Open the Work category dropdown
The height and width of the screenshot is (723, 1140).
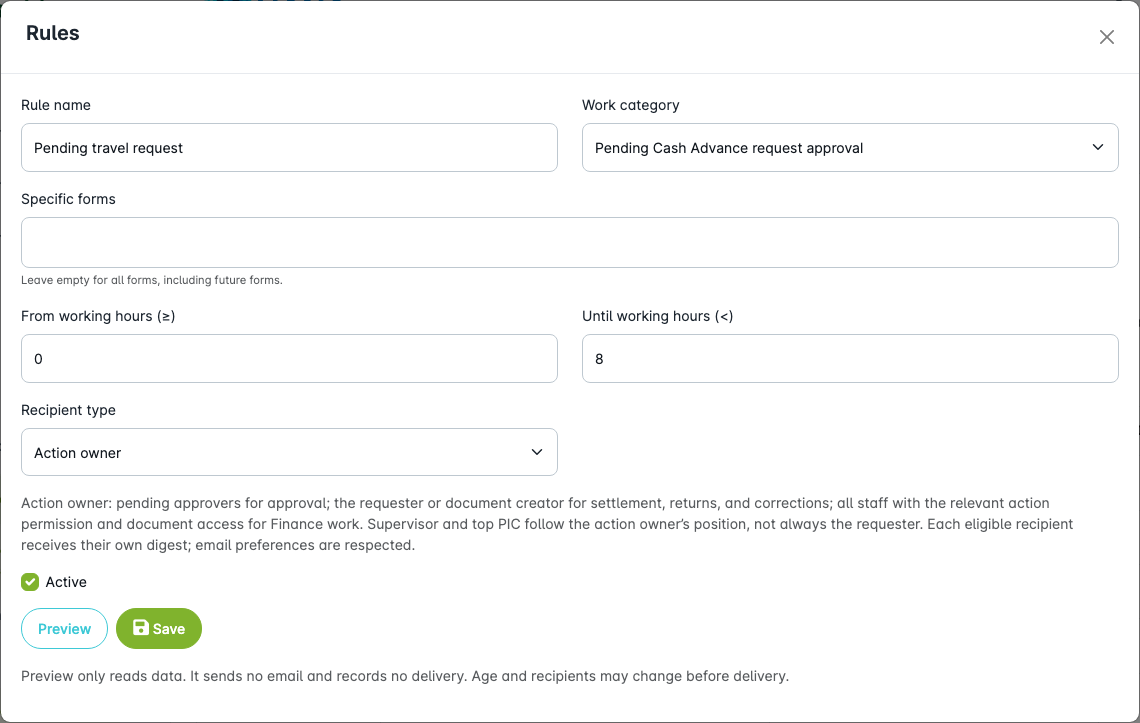pyautogui.click(x=850, y=148)
